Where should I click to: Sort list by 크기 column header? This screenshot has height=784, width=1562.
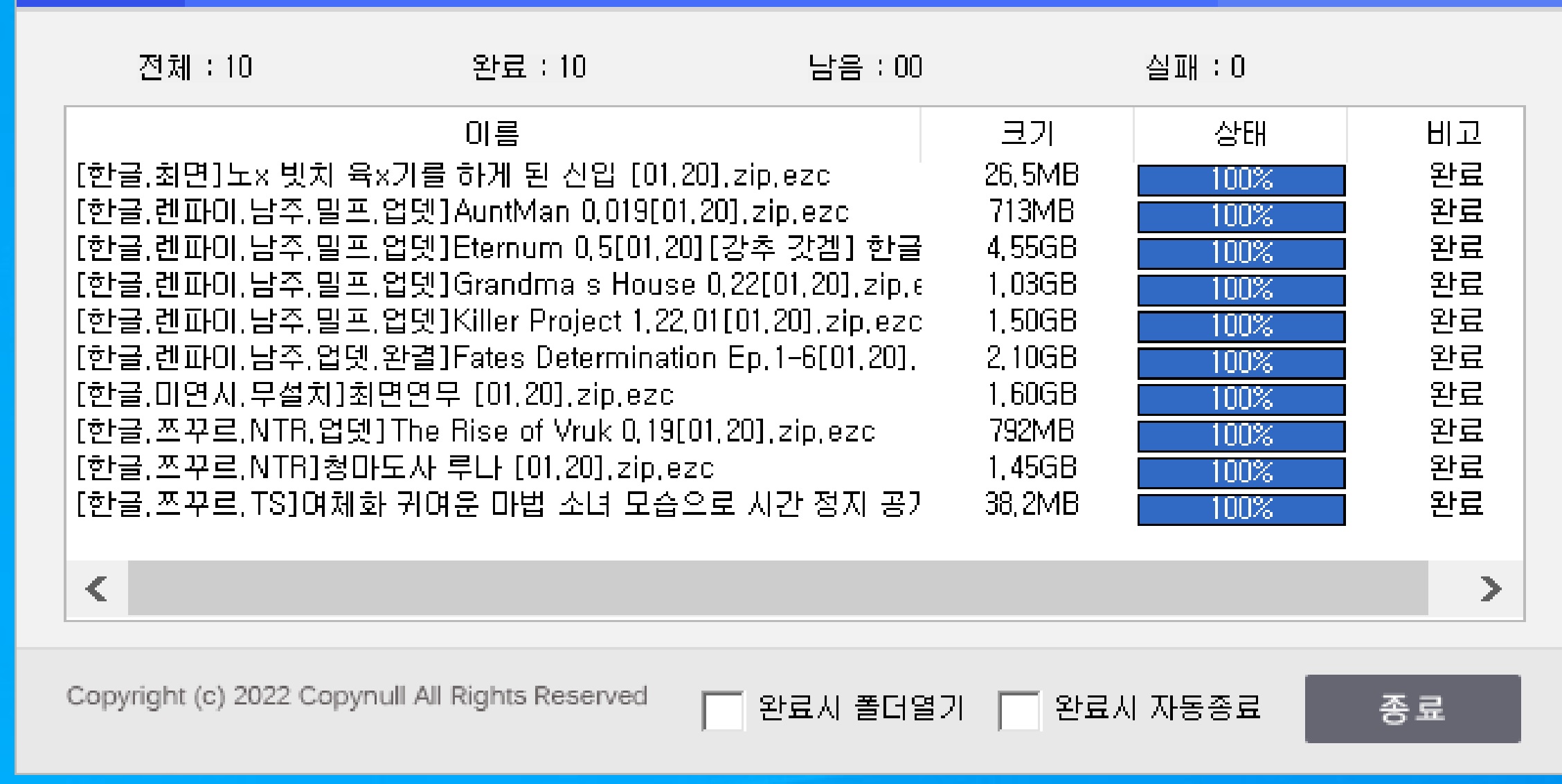(1027, 134)
